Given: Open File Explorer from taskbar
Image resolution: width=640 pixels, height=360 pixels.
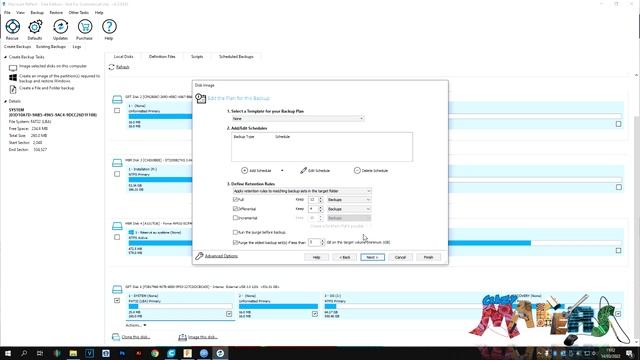Looking at the screenshot, I should coord(73,353).
